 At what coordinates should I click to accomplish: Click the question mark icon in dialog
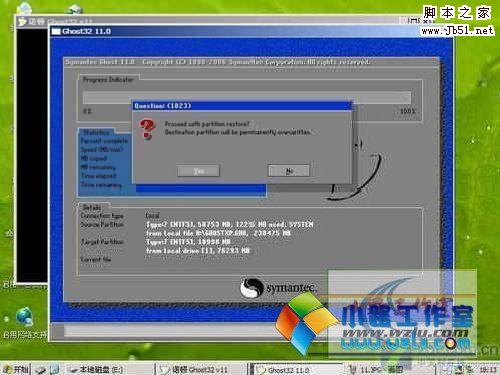(147, 129)
